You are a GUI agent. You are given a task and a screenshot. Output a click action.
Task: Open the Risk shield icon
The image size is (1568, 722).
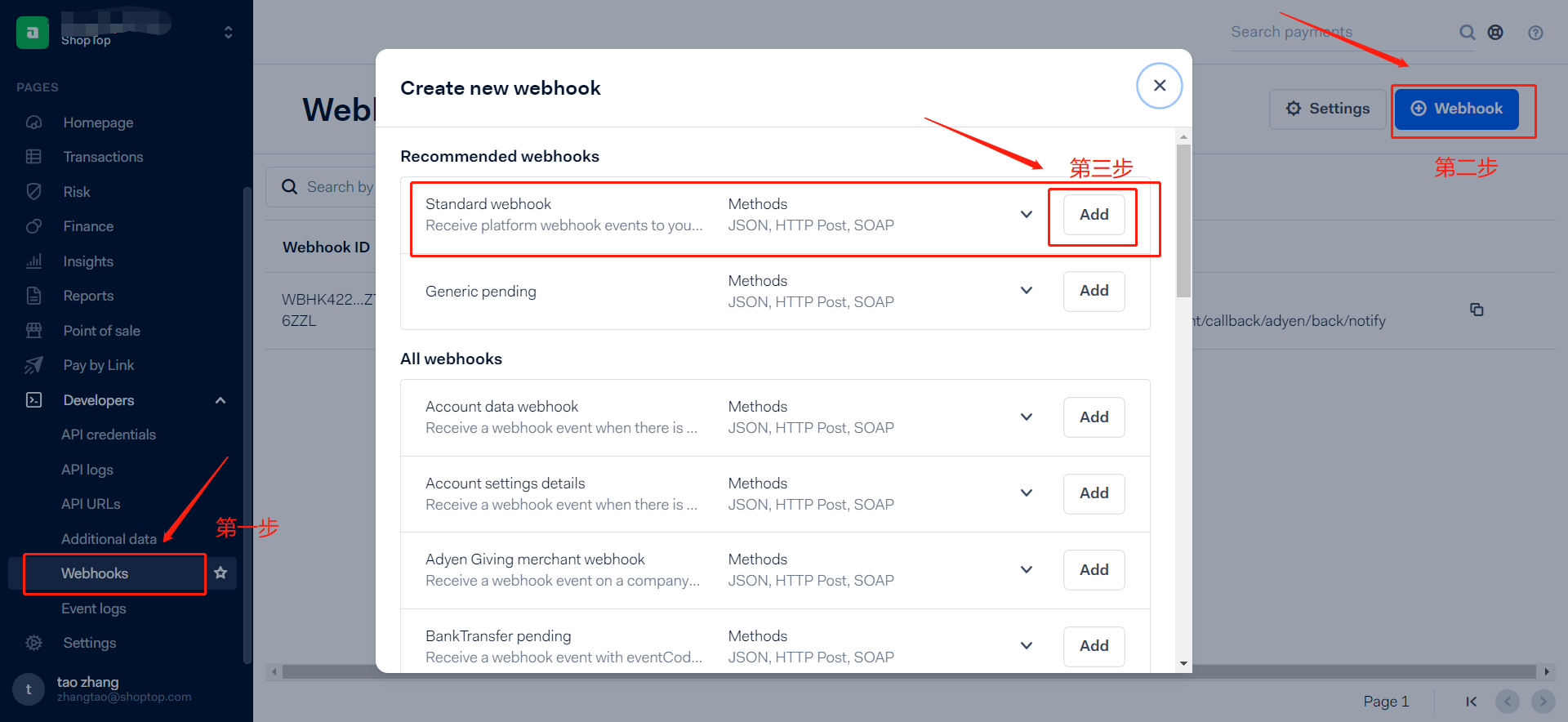tap(33, 192)
